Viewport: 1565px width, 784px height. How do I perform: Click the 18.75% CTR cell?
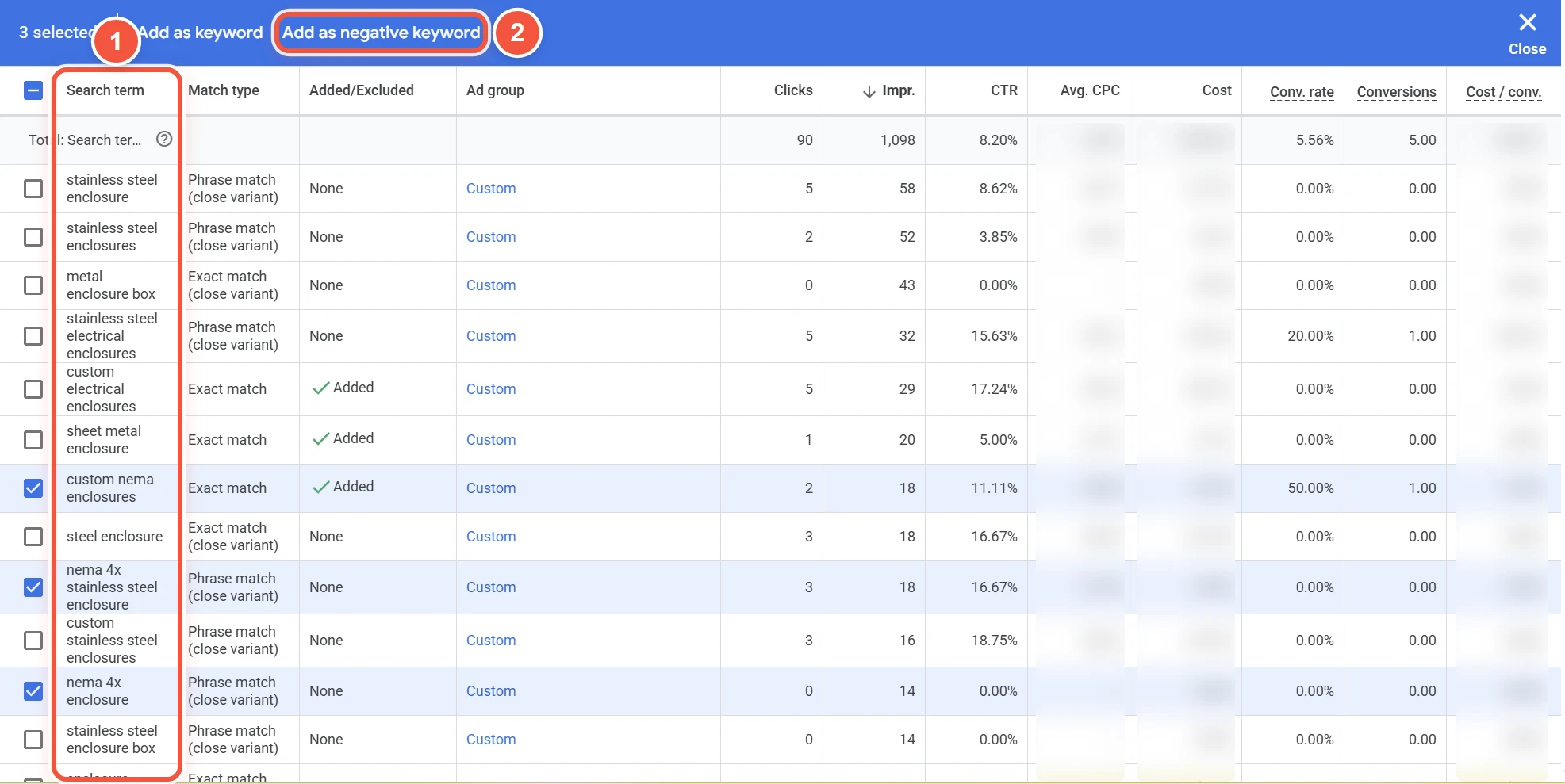(x=994, y=641)
